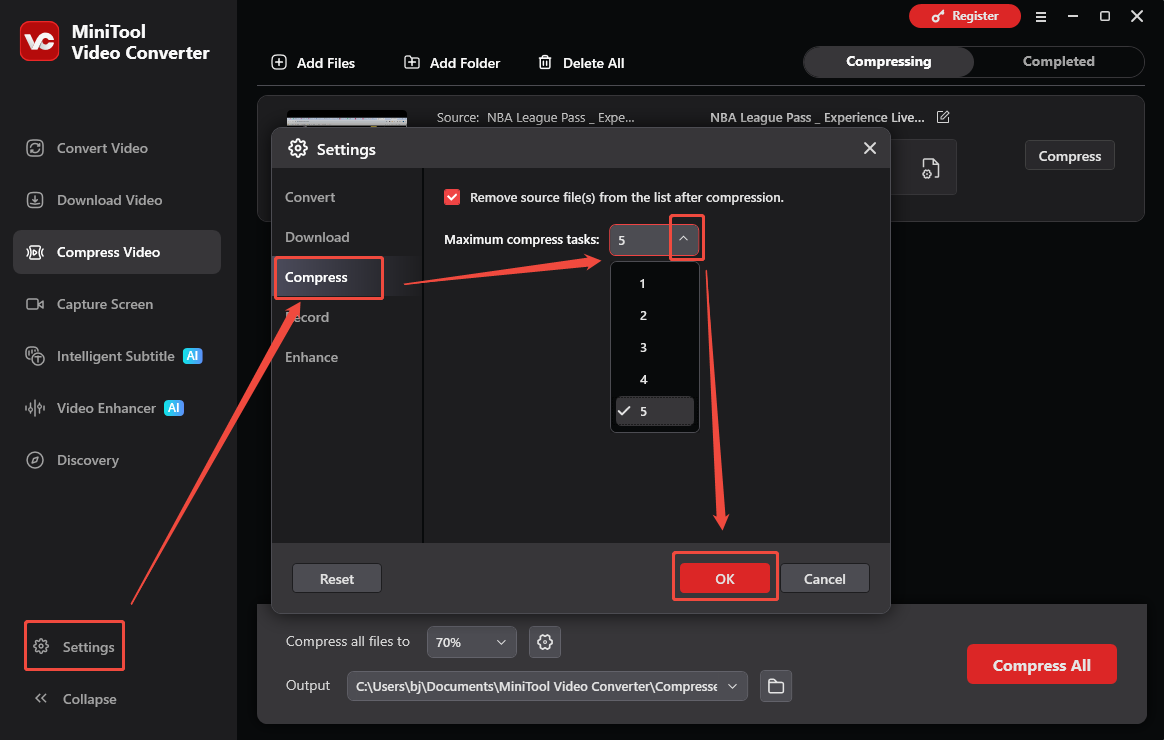Image resolution: width=1164 pixels, height=740 pixels.
Task: Click the Discovery compass icon
Action: pos(35,460)
